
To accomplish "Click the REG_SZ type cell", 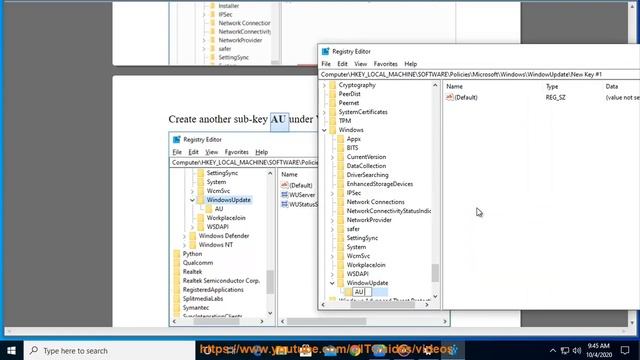I will tap(555, 97).
